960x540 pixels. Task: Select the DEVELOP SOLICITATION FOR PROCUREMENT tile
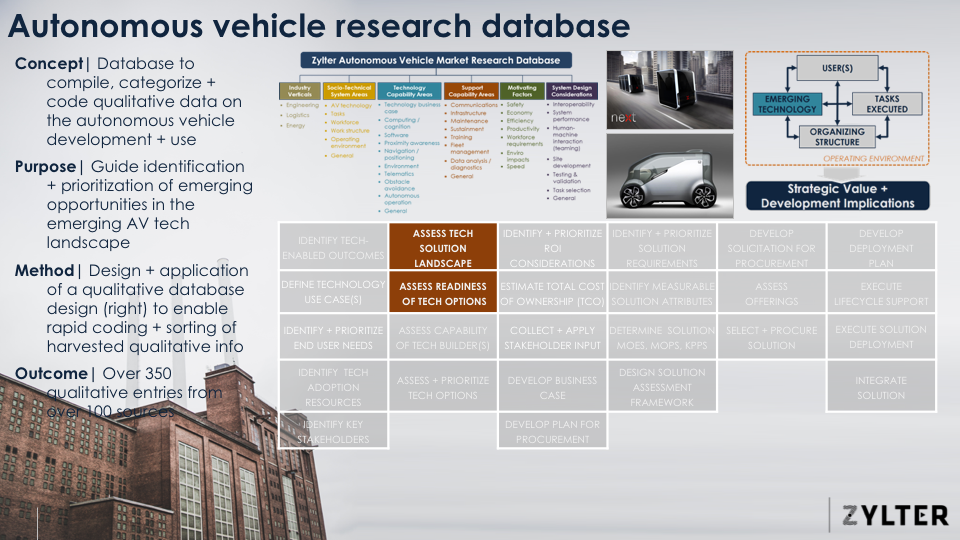point(771,246)
